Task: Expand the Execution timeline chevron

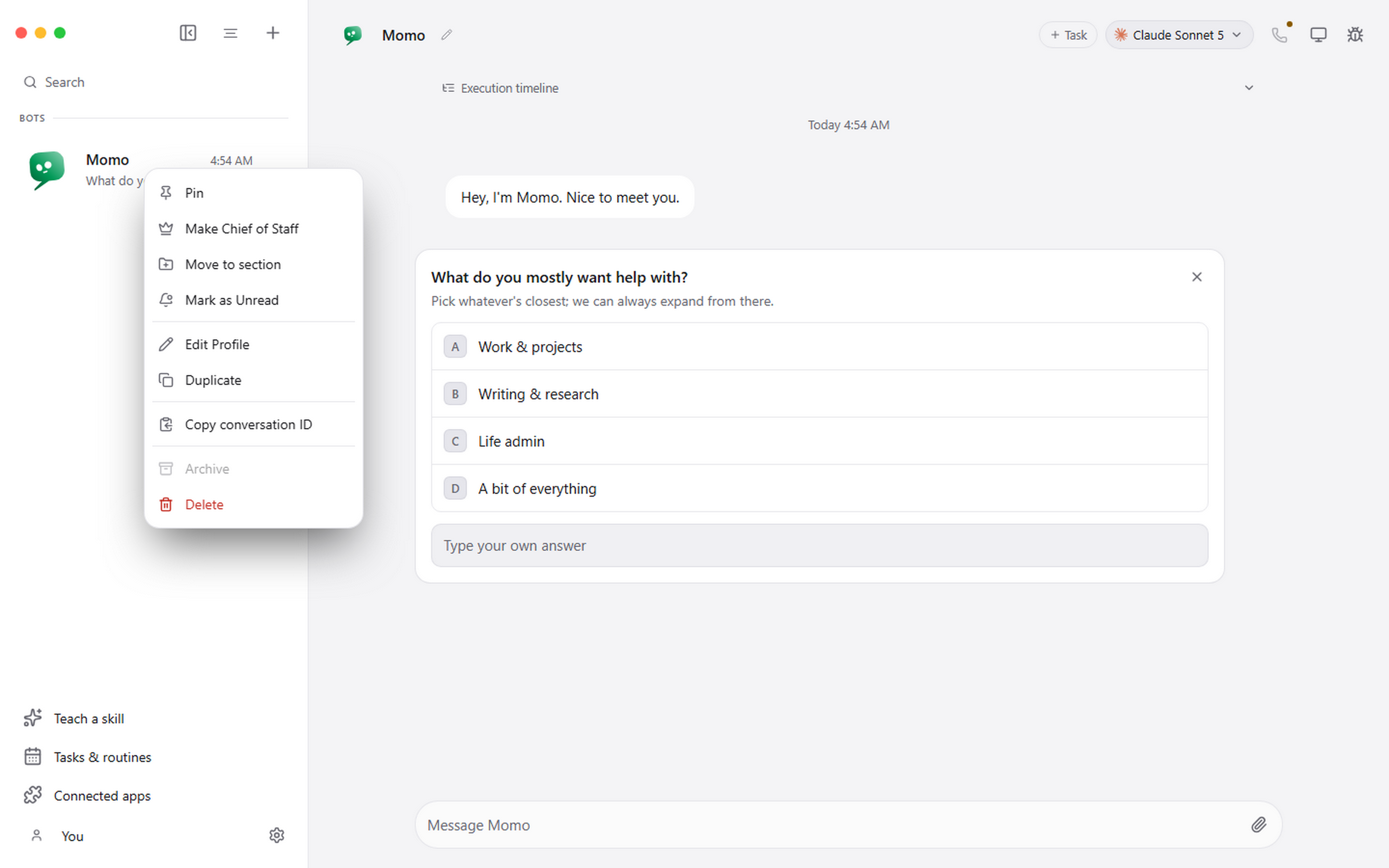Action: click(x=1248, y=88)
